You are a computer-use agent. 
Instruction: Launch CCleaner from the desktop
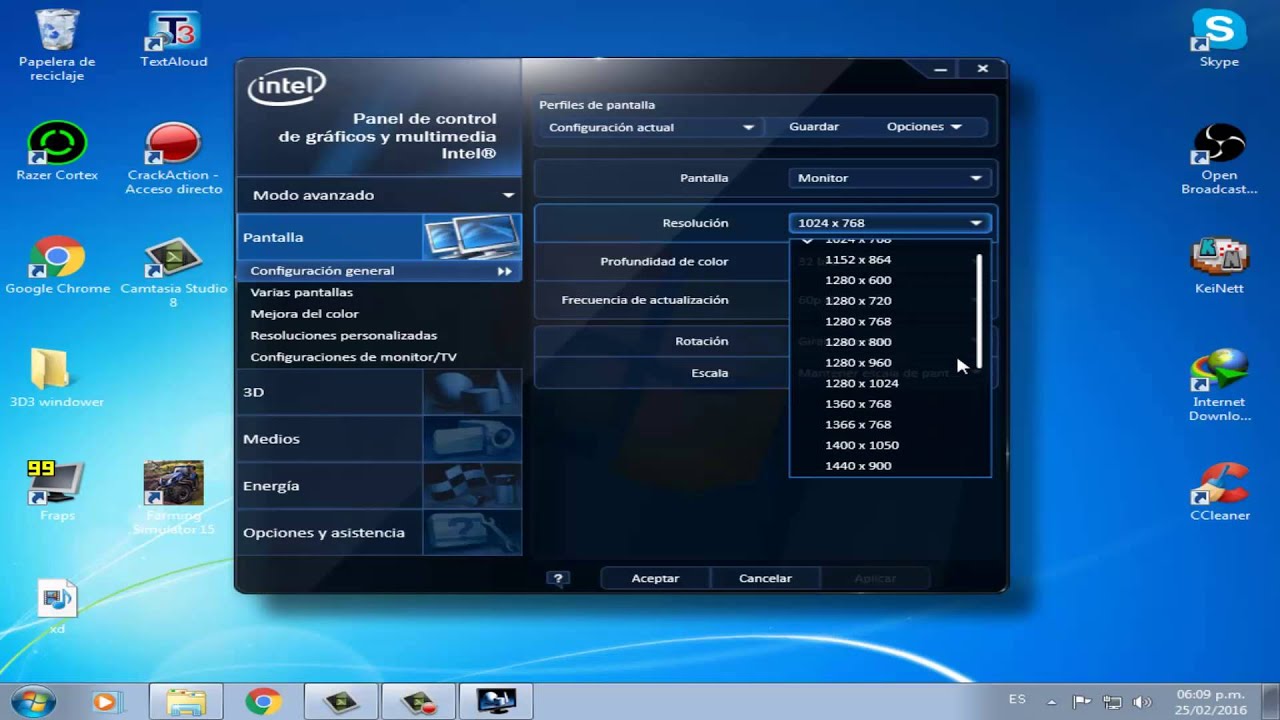click(x=1219, y=490)
